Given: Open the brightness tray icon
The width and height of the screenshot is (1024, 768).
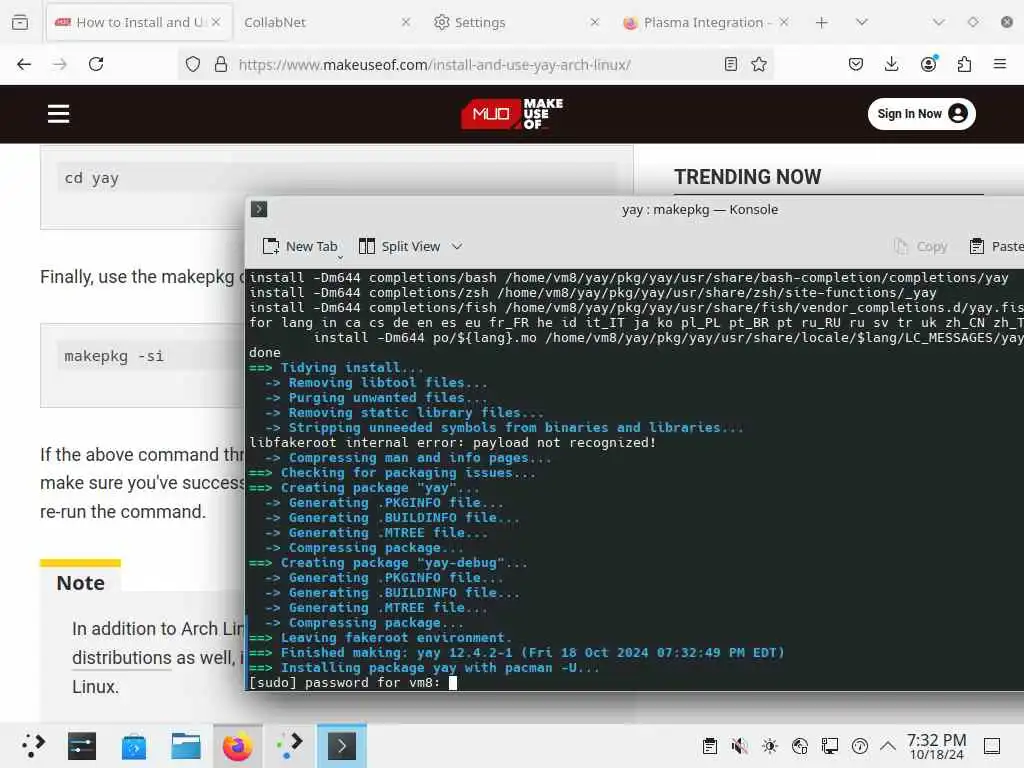Looking at the screenshot, I should pyautogui.click(x=770, y=746).
